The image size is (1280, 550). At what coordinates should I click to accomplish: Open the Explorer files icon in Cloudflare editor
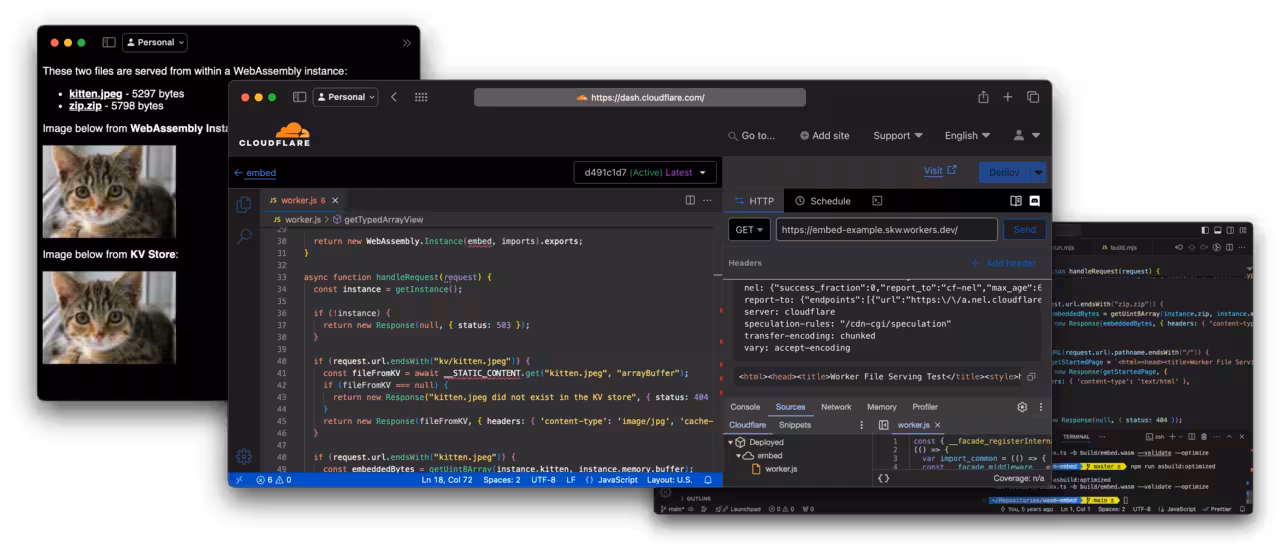[244, 204]
